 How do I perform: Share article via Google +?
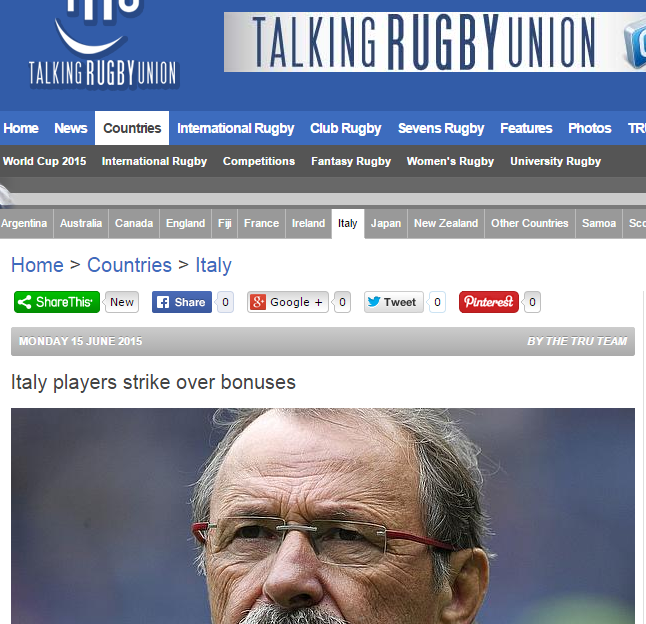pos(288,302)
